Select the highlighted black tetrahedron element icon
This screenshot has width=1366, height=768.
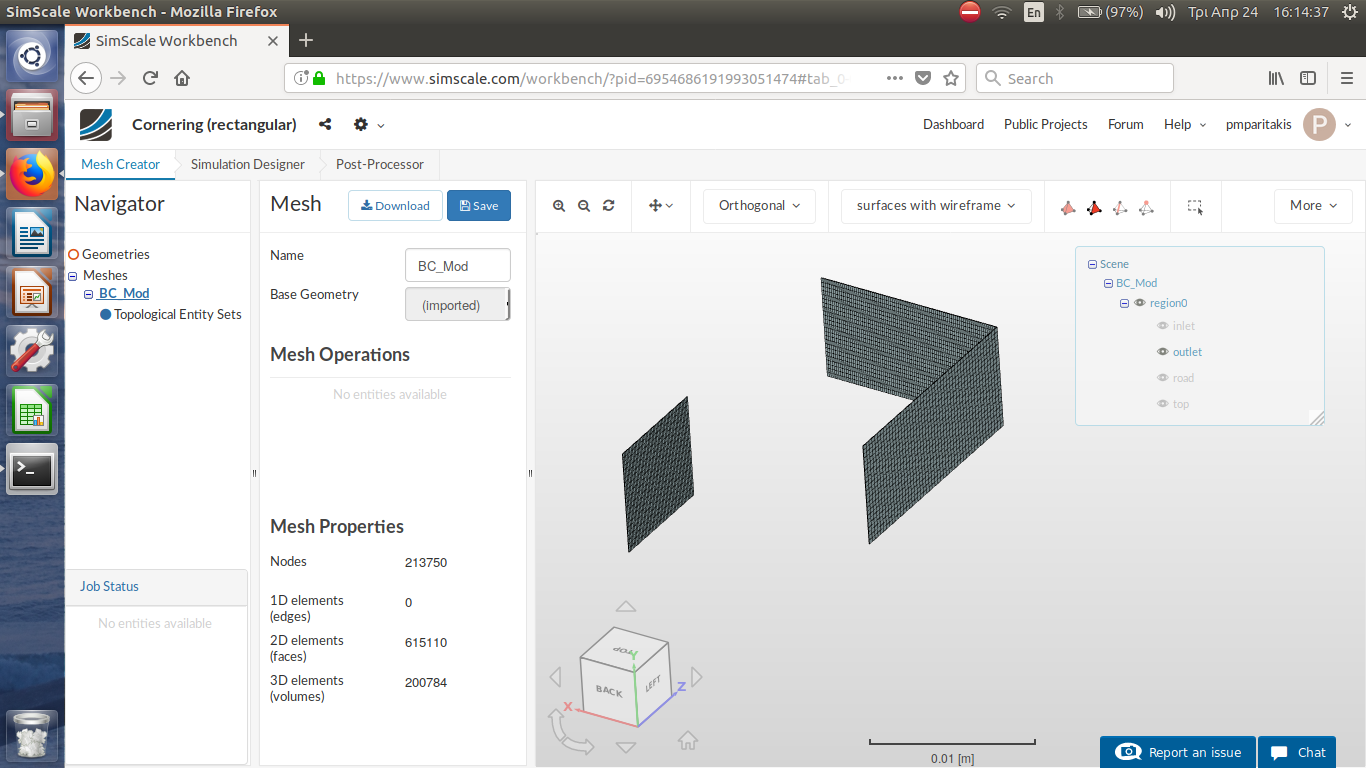pos(1094,208)
